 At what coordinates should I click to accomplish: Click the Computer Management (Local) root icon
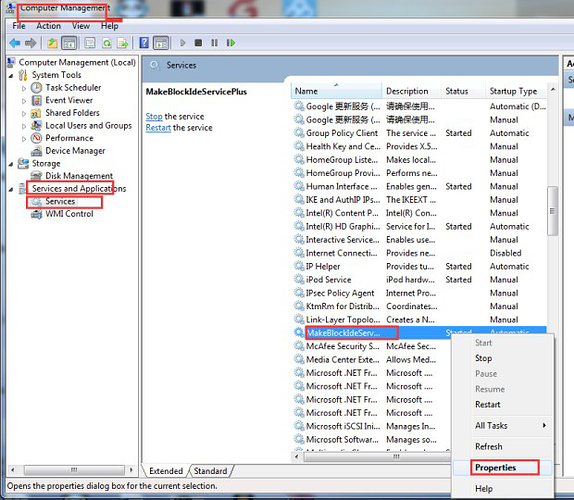[11, 62]
